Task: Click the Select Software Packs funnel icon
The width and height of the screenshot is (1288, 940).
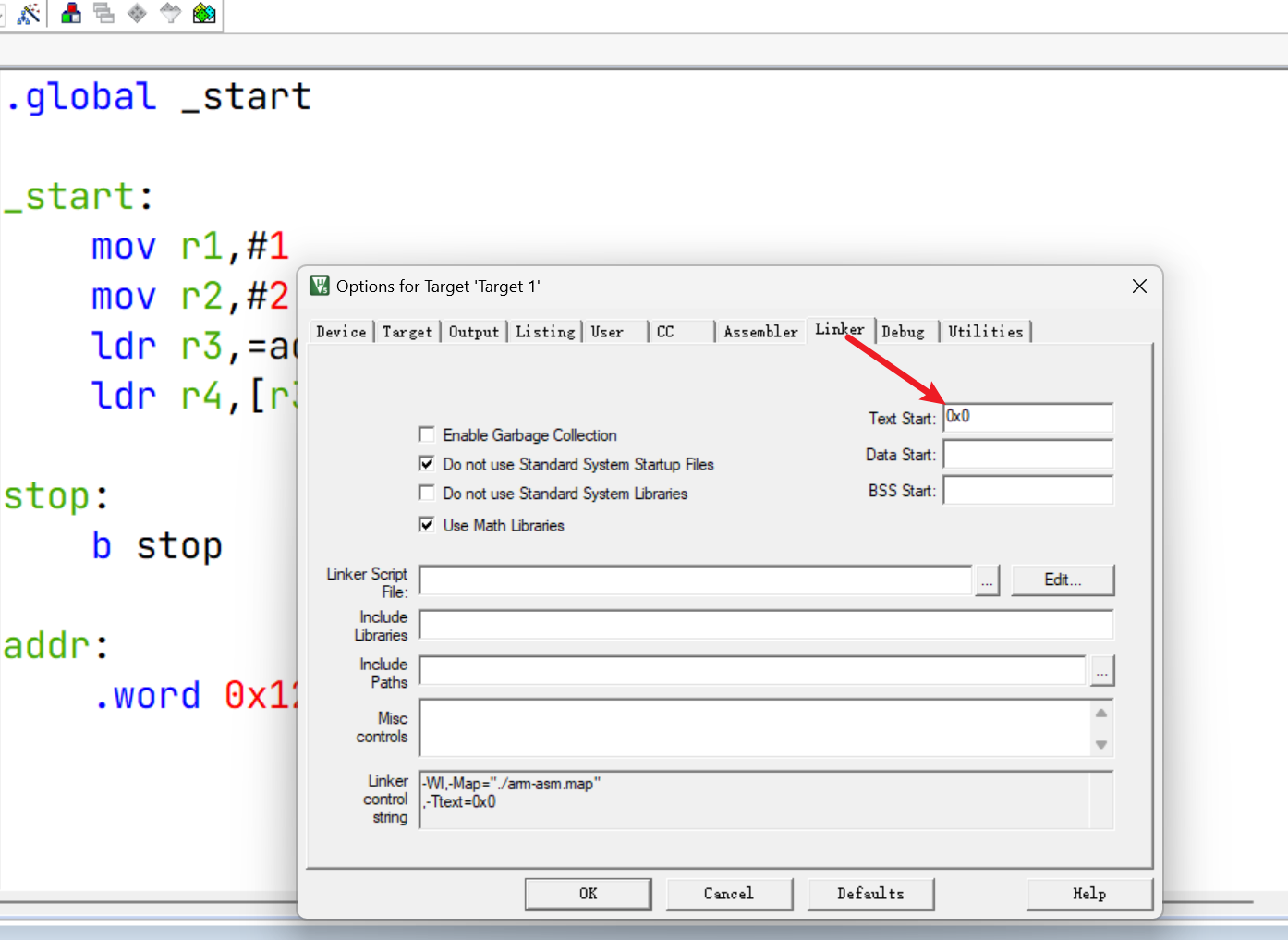Action: pyautogui.click(x=170, y=13)
